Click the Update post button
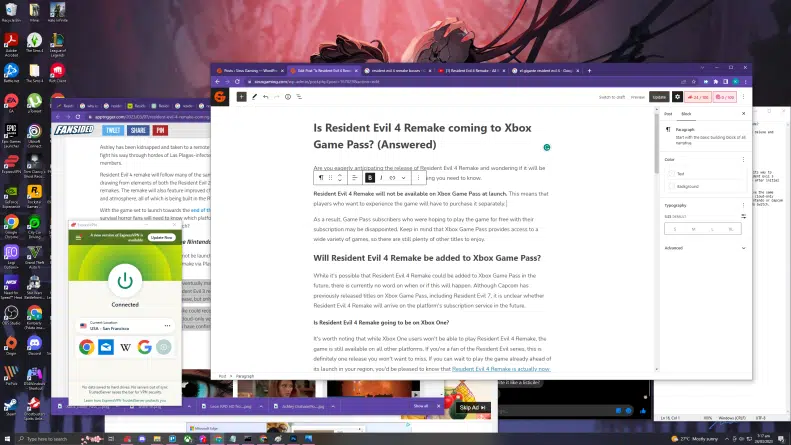 [x=658, y=97]
